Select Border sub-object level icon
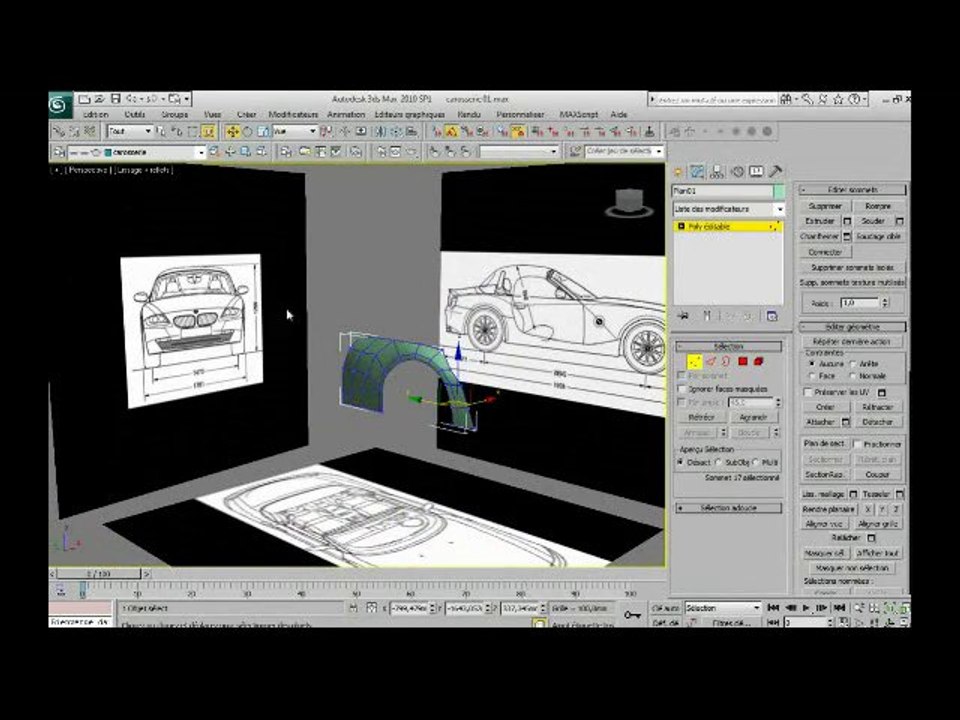The height and width of the screenshot is (720, 960). [726, 361]
